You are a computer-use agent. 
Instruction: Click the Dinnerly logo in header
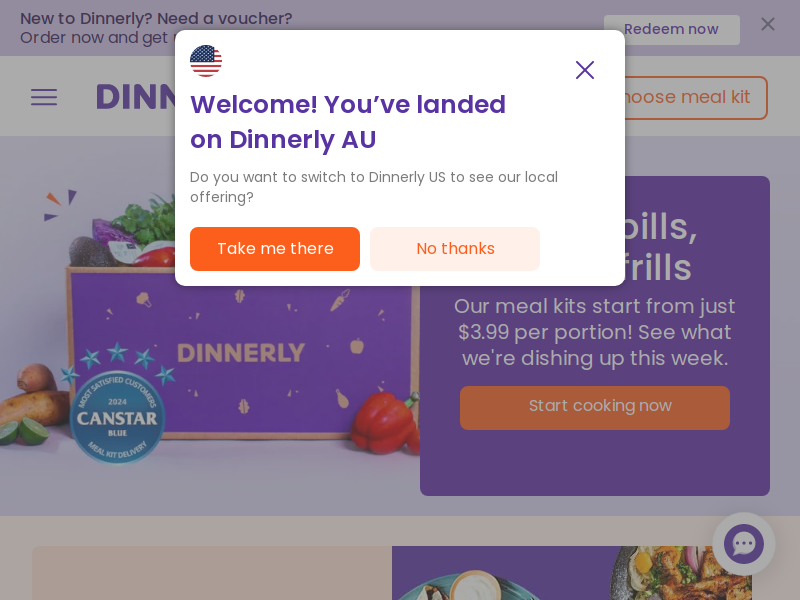coord(137,97)
